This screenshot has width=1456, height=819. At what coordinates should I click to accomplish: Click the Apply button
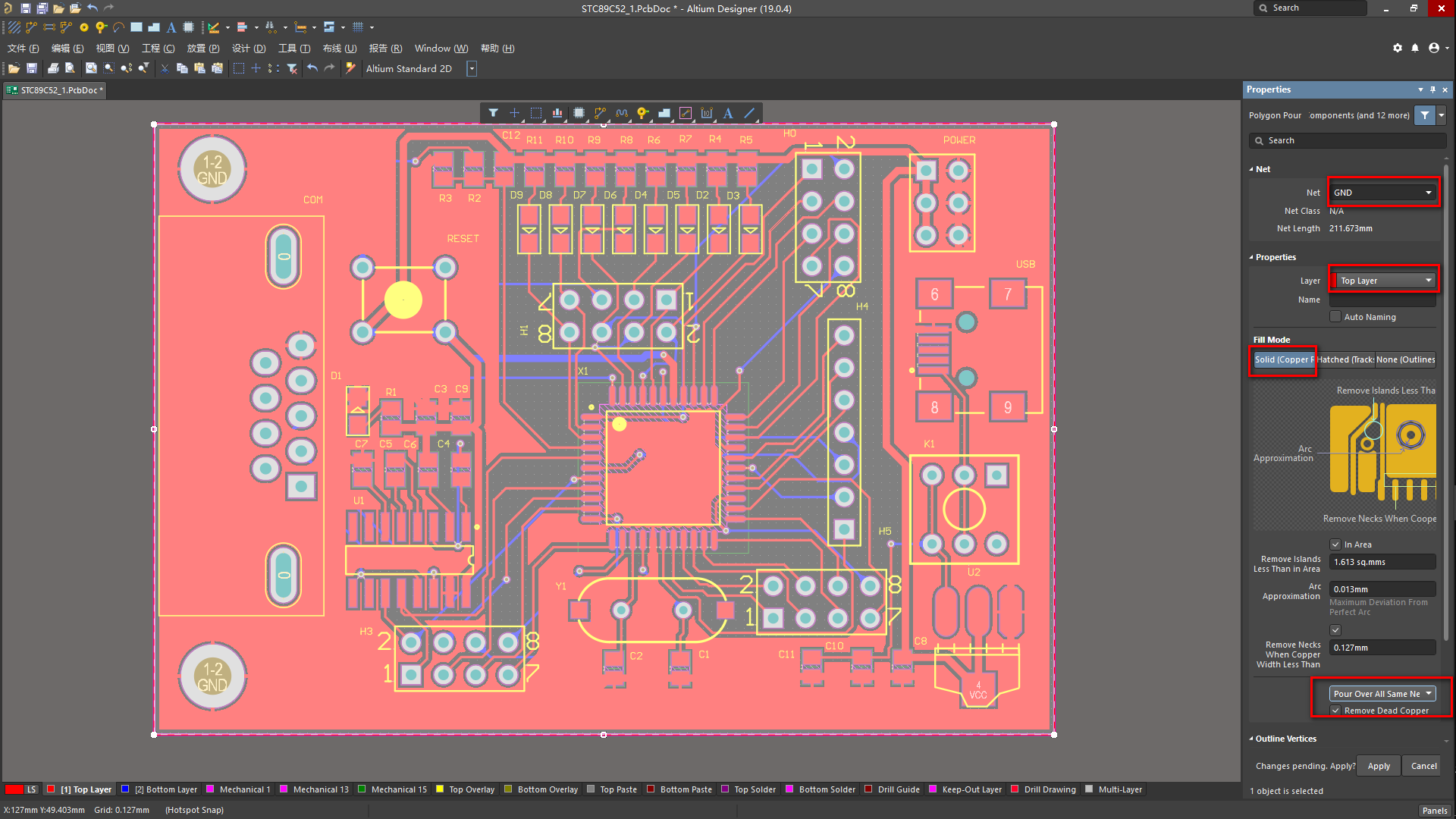point(1378,766)
